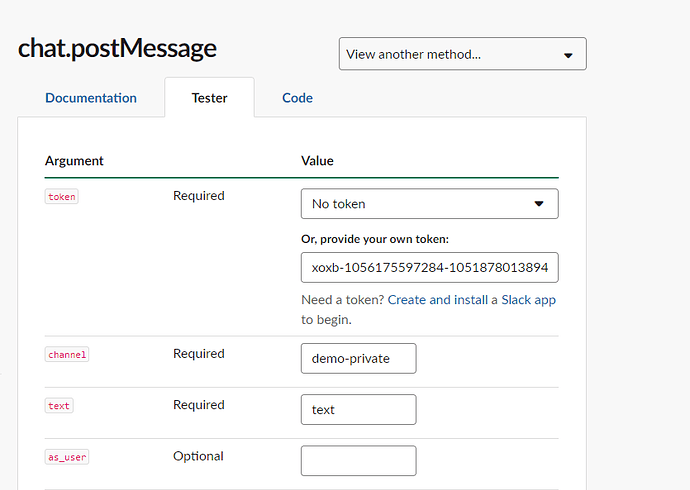Follow the "Create and install a Slack app" link
The height and width of the screenshot is (490, 690).
pos(471,300)
